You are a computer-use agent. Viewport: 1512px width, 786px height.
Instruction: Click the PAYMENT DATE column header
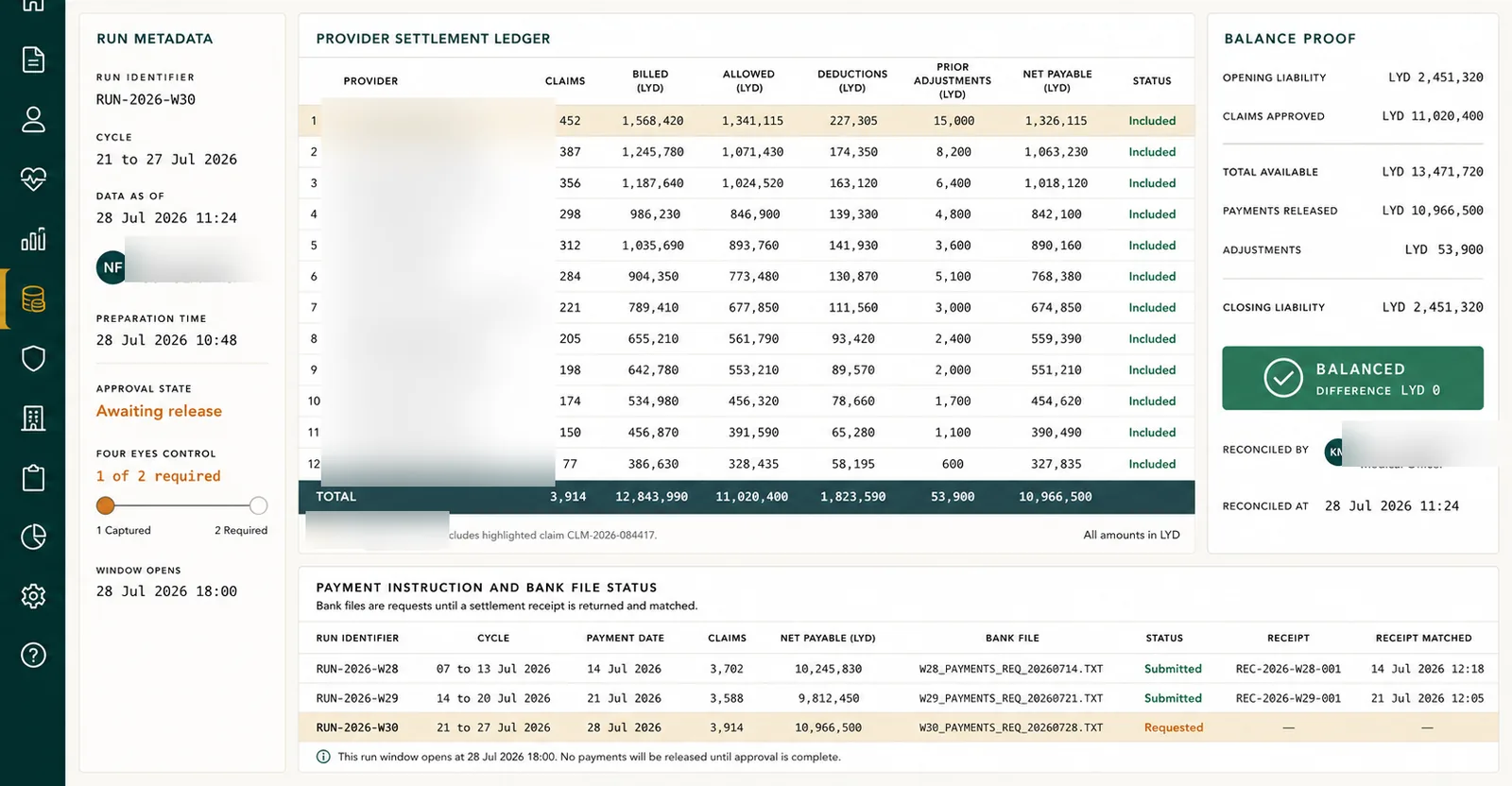625,639
